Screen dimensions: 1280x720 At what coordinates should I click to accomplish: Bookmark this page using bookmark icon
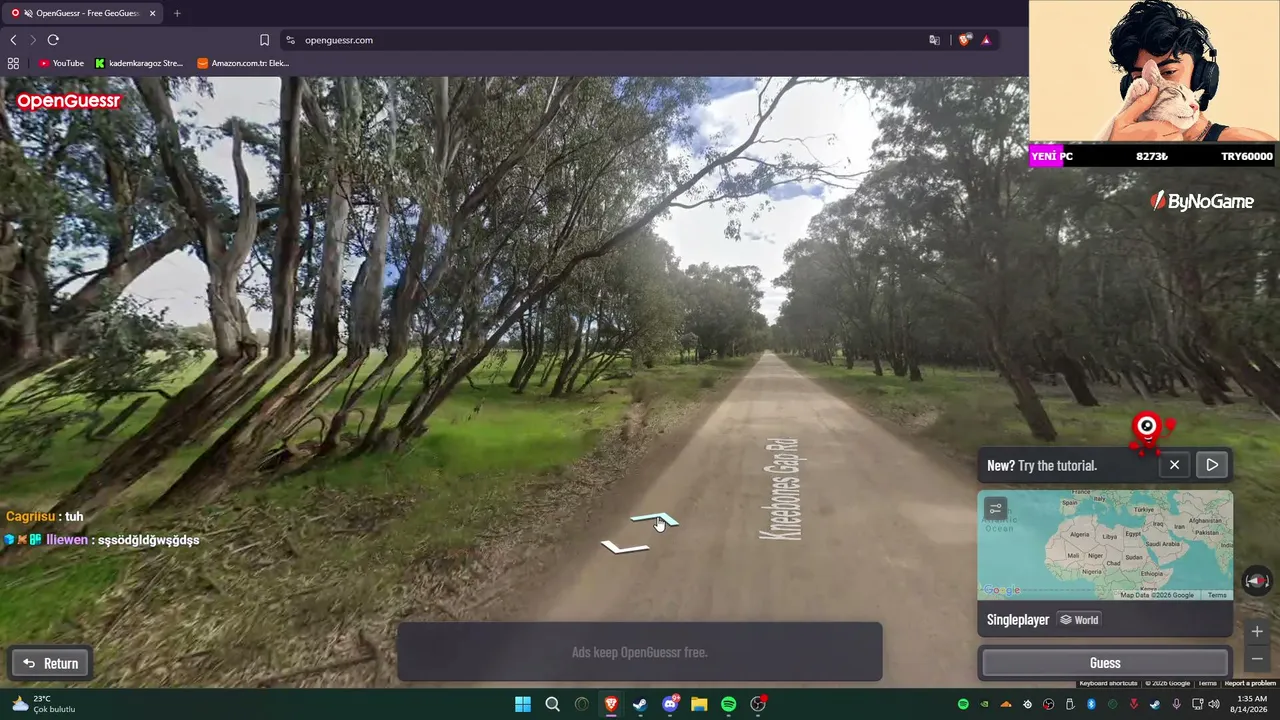click(x=264, y=40)
